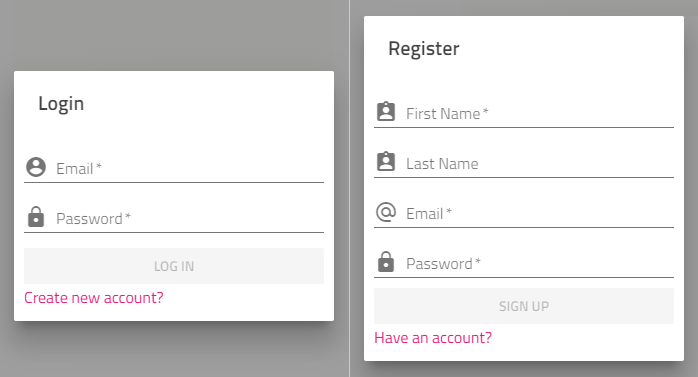Click the badge icon next to First Name
This screenshot has height=377, width=698.
[x=386, y=112]
